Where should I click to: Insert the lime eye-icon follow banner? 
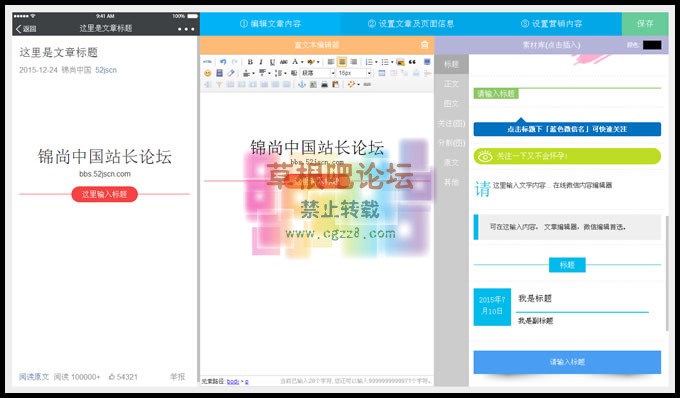(x=567, y=156)
